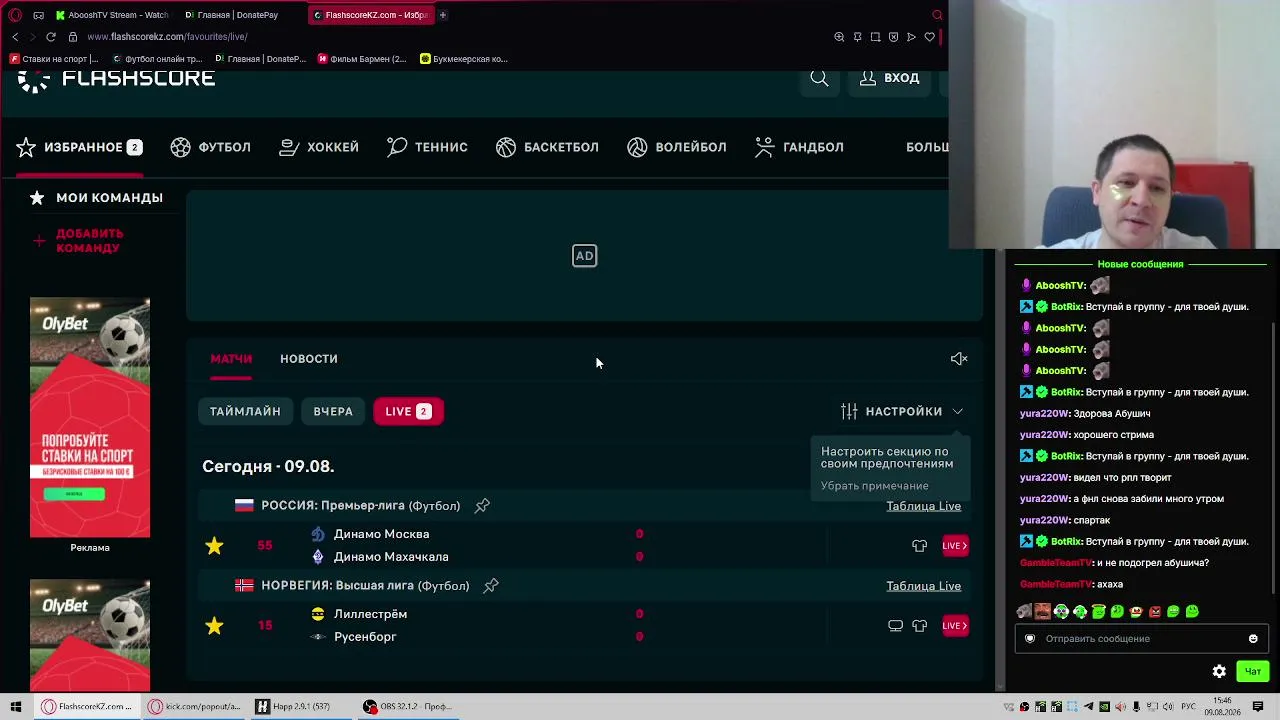Click the Flashscore logo

pyautogui.click(x=116, y=79)
